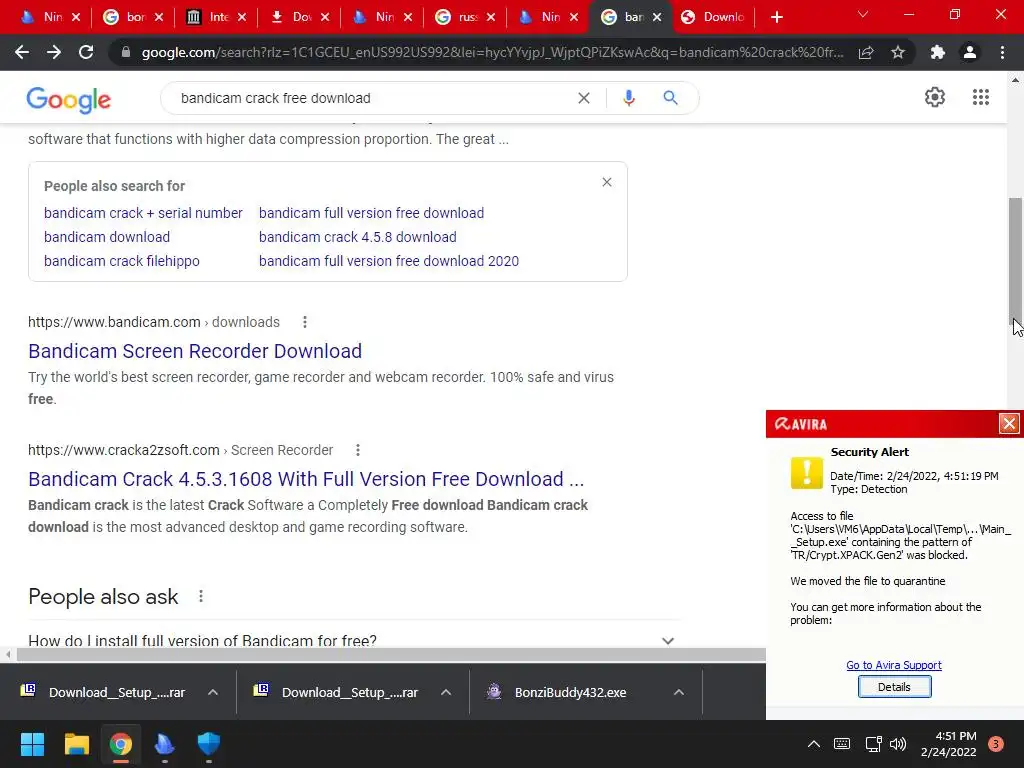This screenshot has width=1024, height=768.
Task: Search bandicam crack filehippo suggestion
Action: (x=121, y=261)
